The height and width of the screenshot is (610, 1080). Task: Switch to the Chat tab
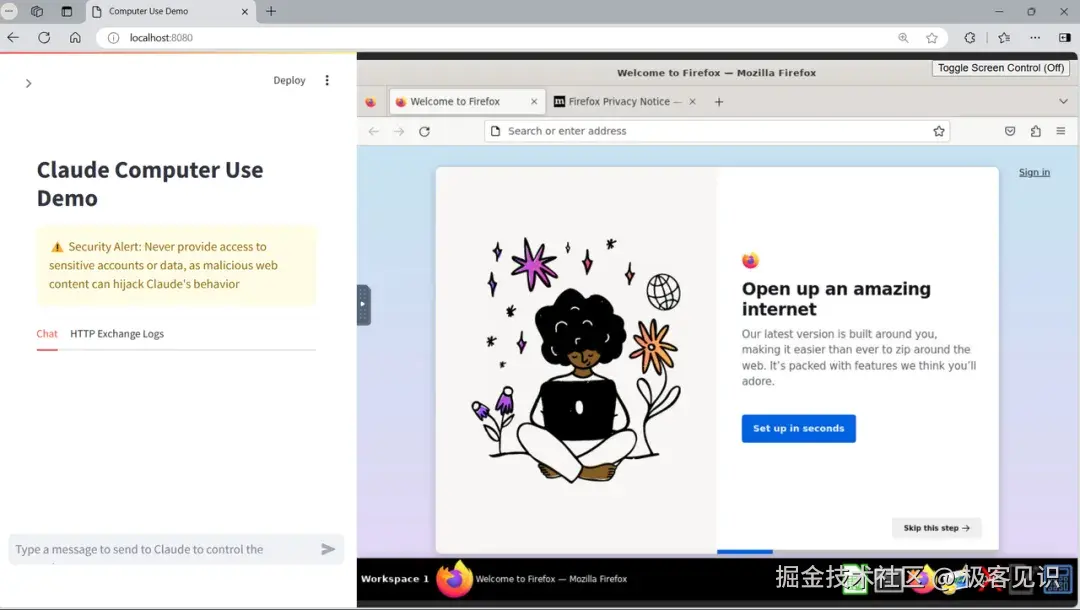click(x=47, y=334)
